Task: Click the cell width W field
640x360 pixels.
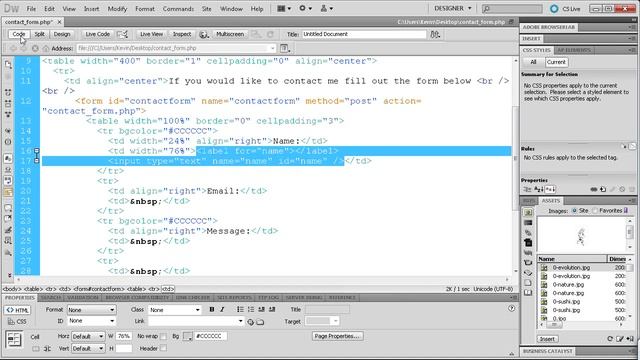Action: (x=124, y=336)
